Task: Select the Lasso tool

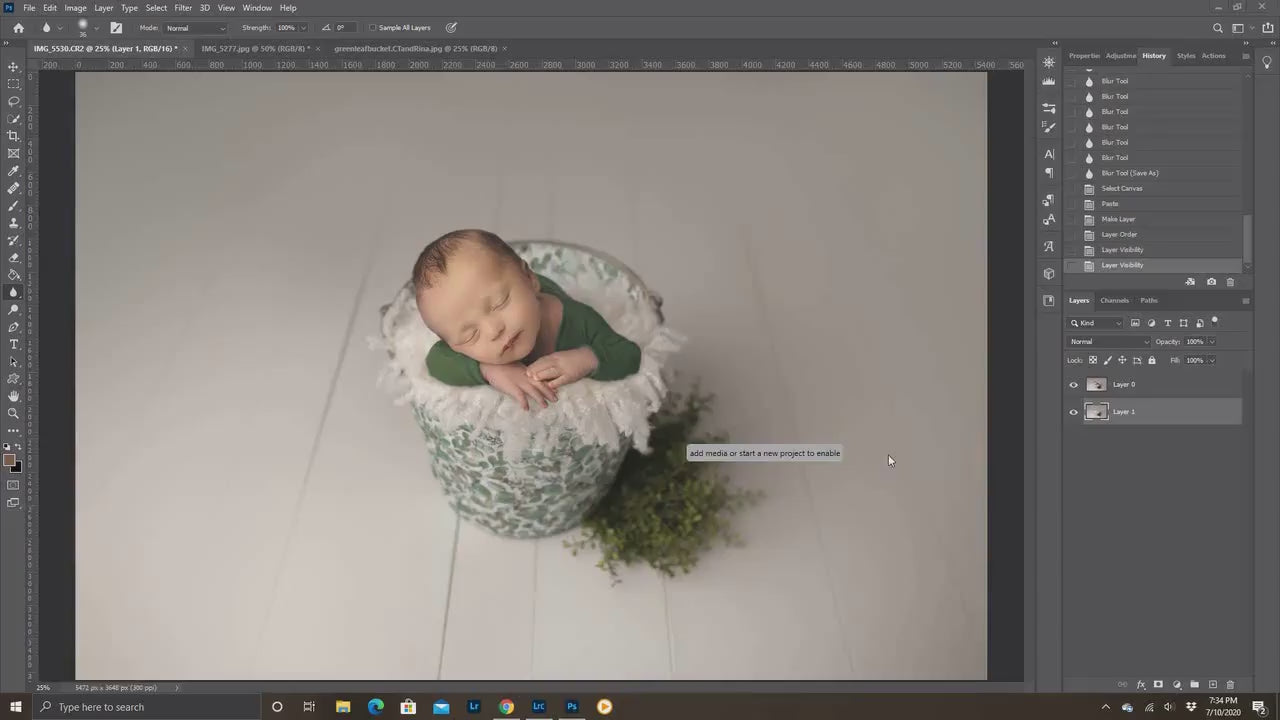Action: point(13,101)
